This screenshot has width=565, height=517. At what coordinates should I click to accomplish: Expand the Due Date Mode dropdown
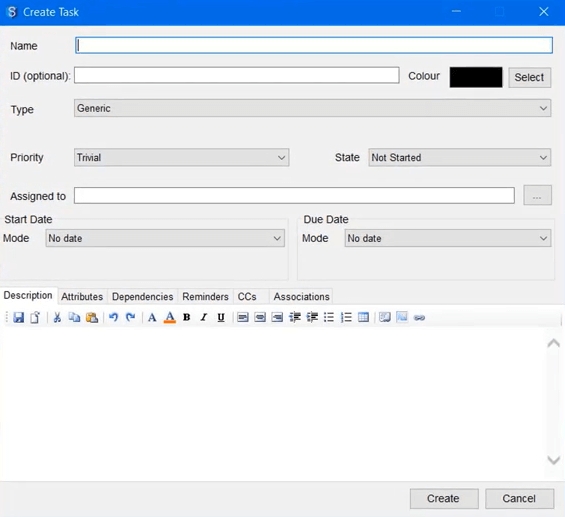pyautogui.click(x=448, y=238)
